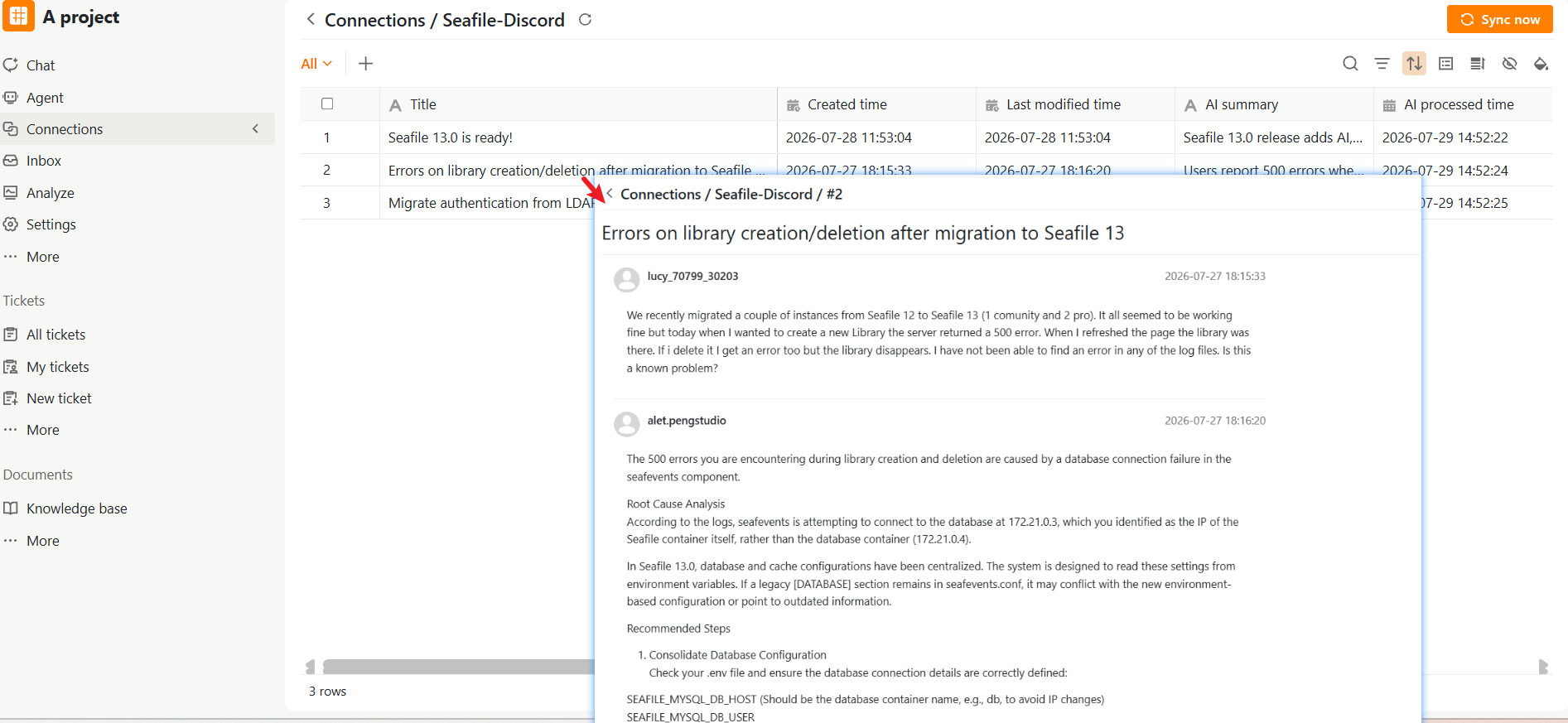Click the orange project grid logo
Screen dimensions: 1568x723
18,16
